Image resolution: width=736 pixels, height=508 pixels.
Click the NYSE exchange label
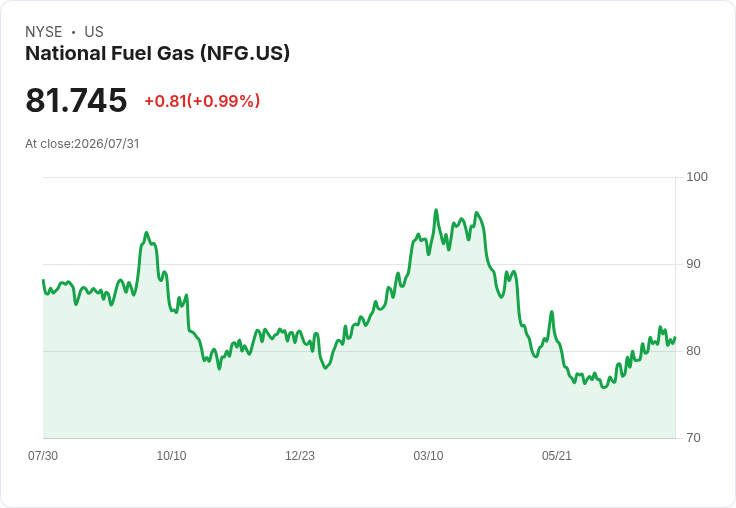pyautogui.click(x=44, y=32)
